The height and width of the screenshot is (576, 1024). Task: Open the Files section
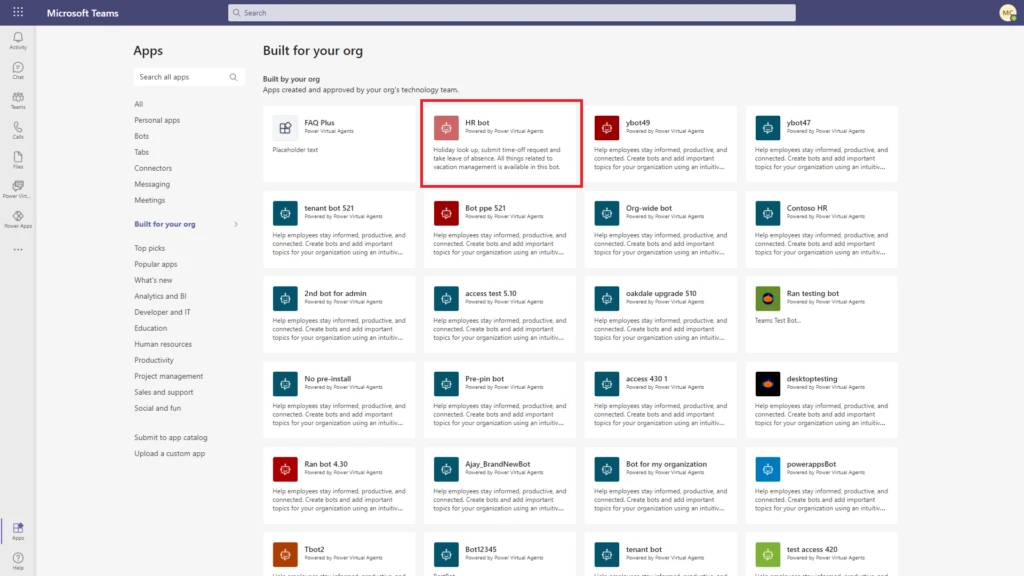tap(18, 158)
